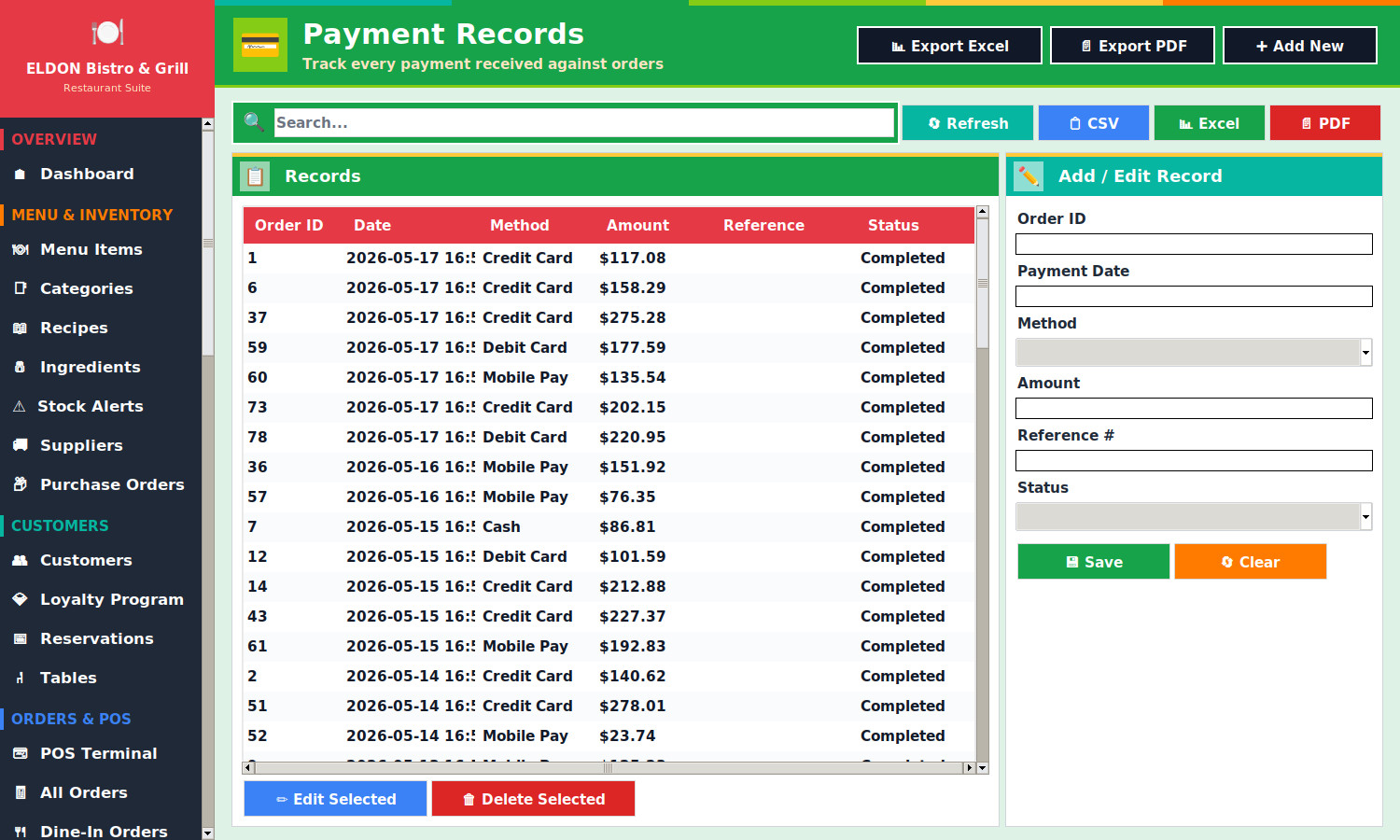Screen dimensions: 1400x840
Task: Refresh the payment records
Action: (968, 123)
